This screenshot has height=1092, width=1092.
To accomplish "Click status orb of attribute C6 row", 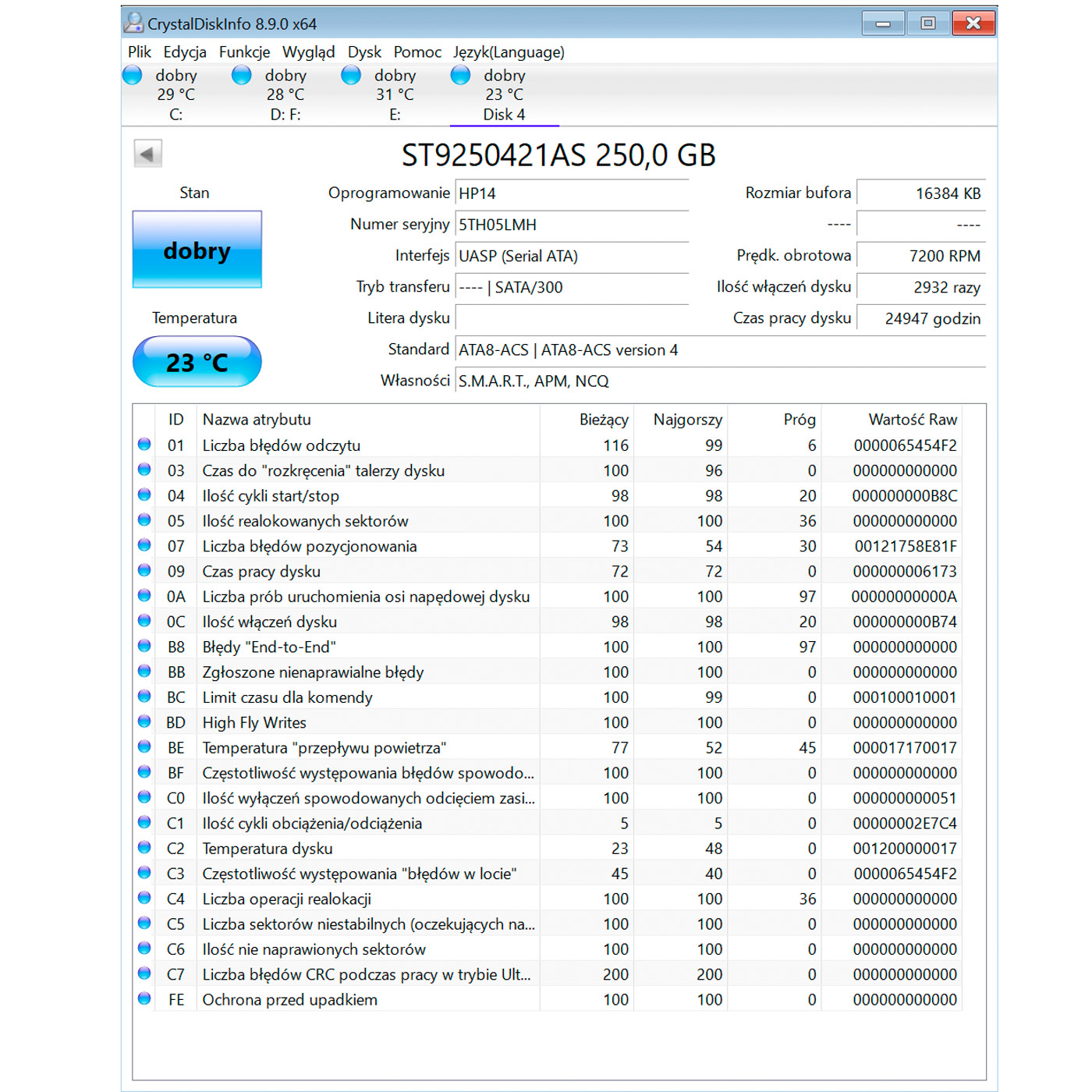I will click(x=144, y=948).
